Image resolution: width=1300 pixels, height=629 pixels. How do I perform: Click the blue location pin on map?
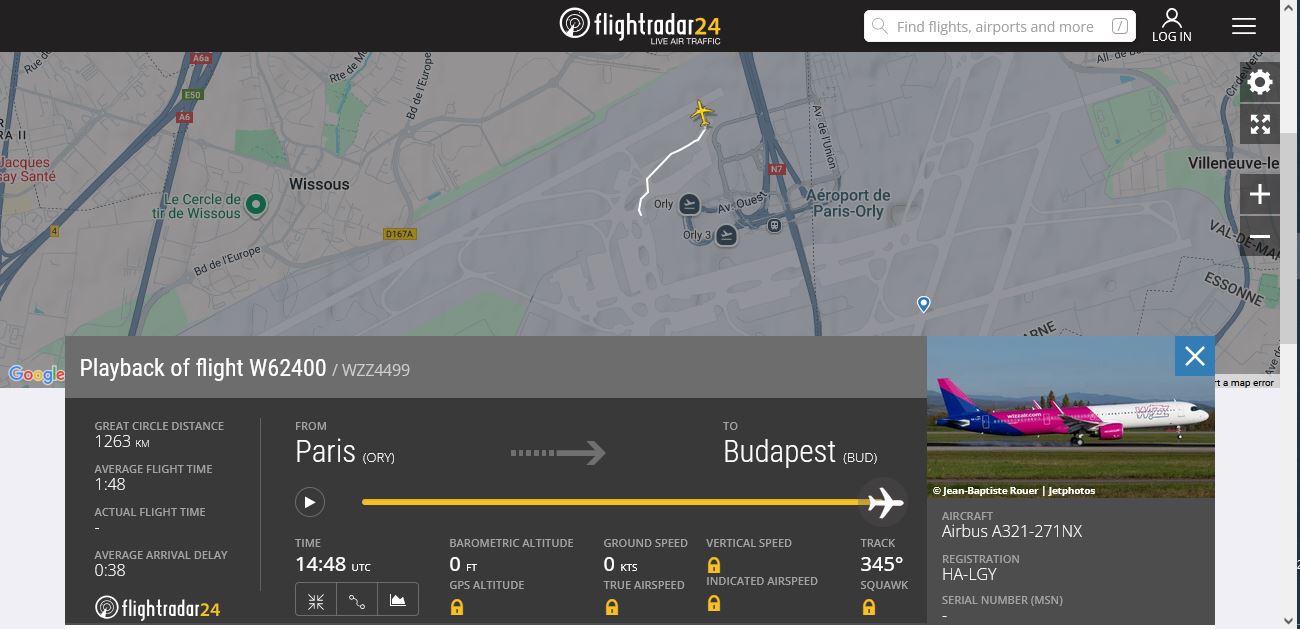(923, 303)
